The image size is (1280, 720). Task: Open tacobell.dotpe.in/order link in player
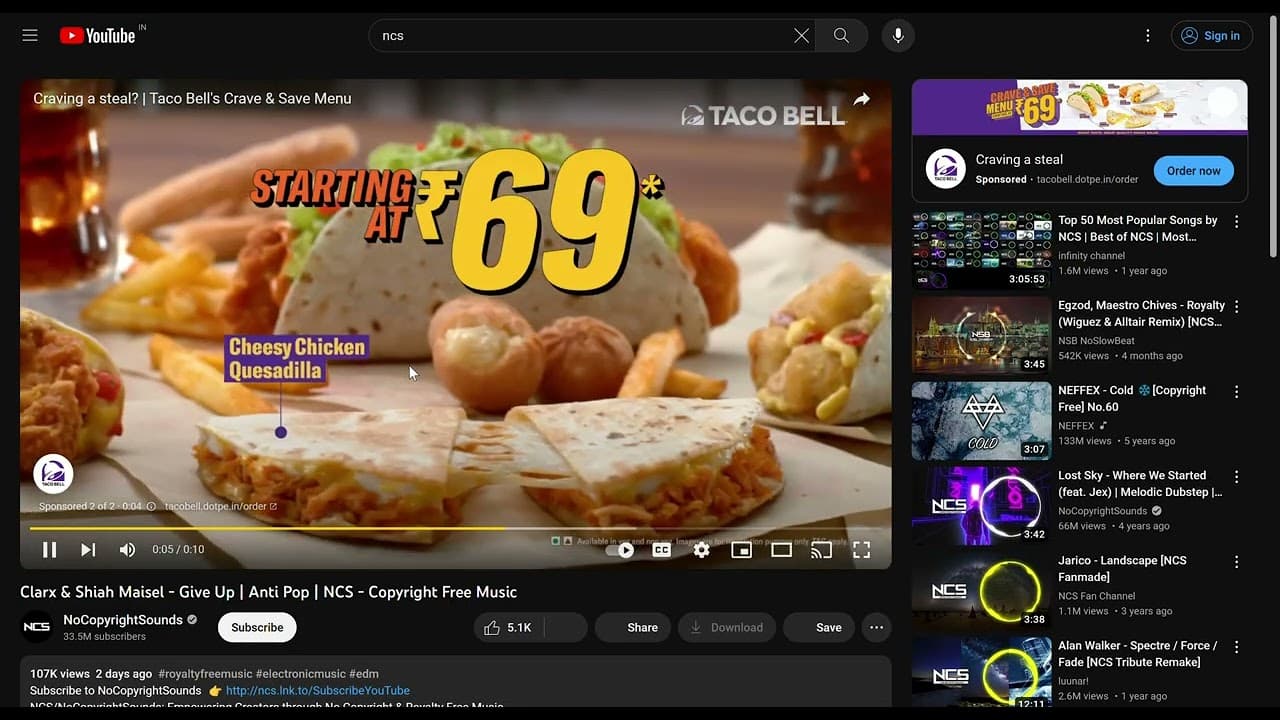coord(220,506)
